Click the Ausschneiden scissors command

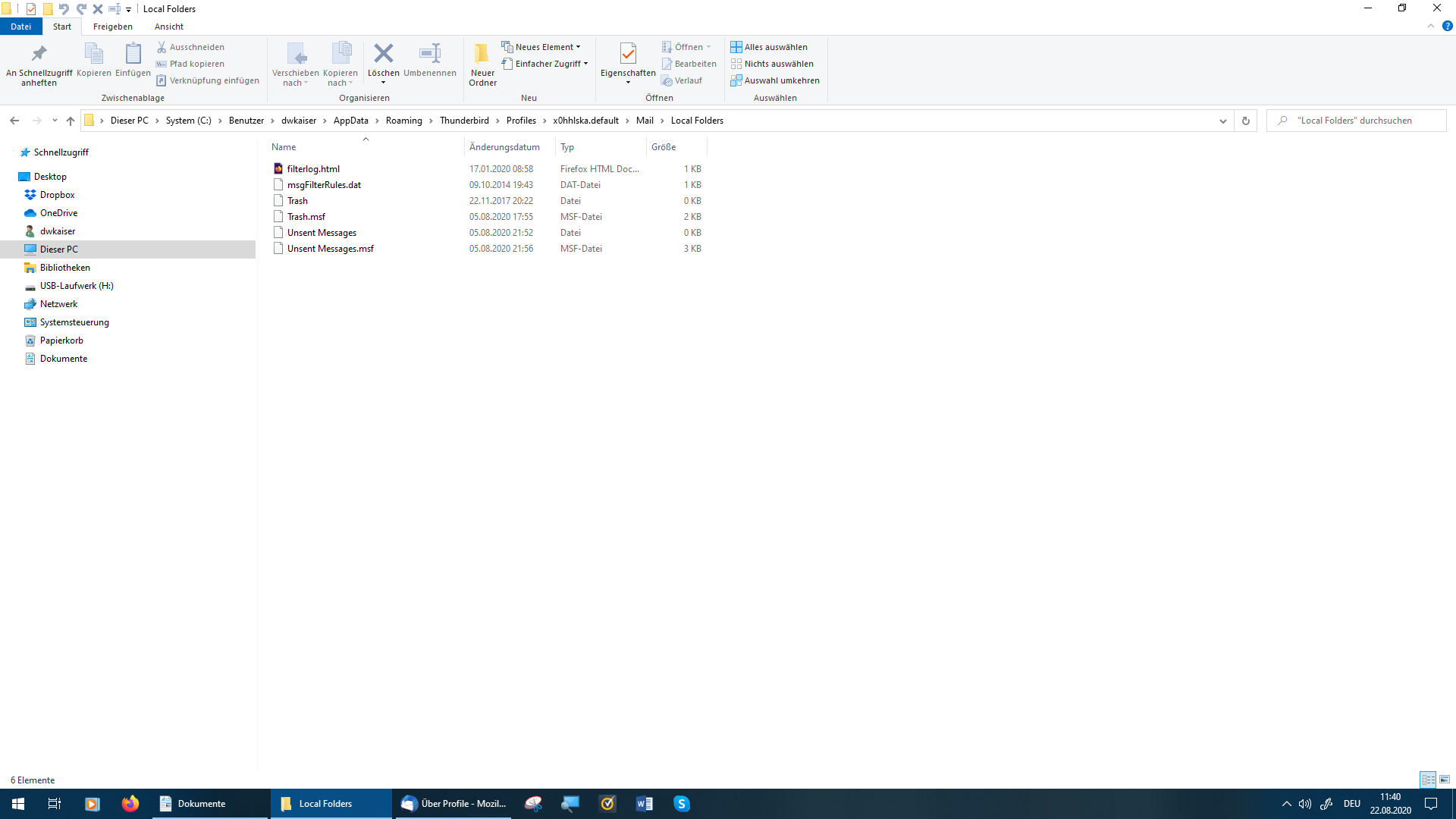click(x=190, y=47)
